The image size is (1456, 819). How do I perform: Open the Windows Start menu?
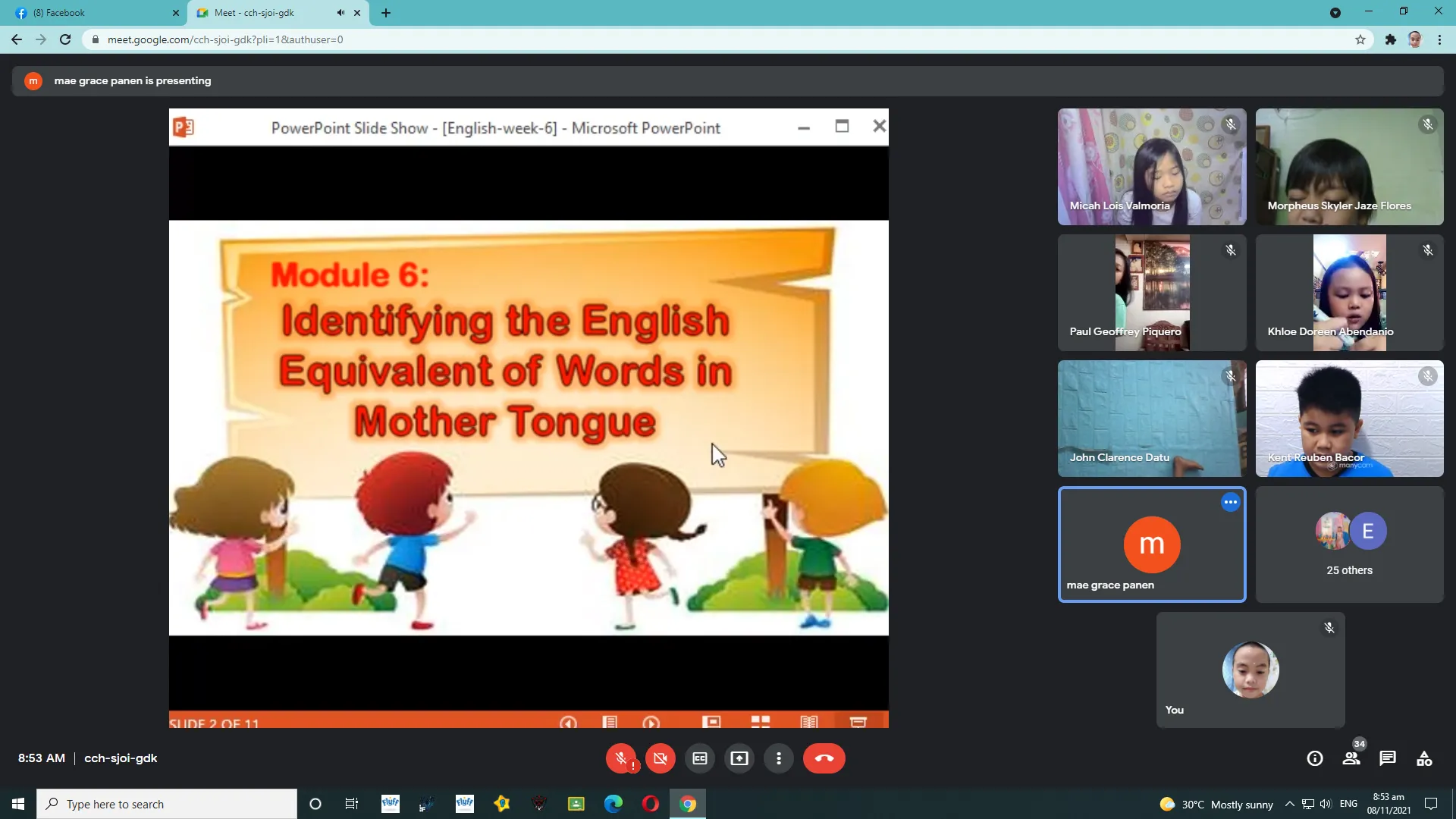pyautogui.click(x=18, y=804)
